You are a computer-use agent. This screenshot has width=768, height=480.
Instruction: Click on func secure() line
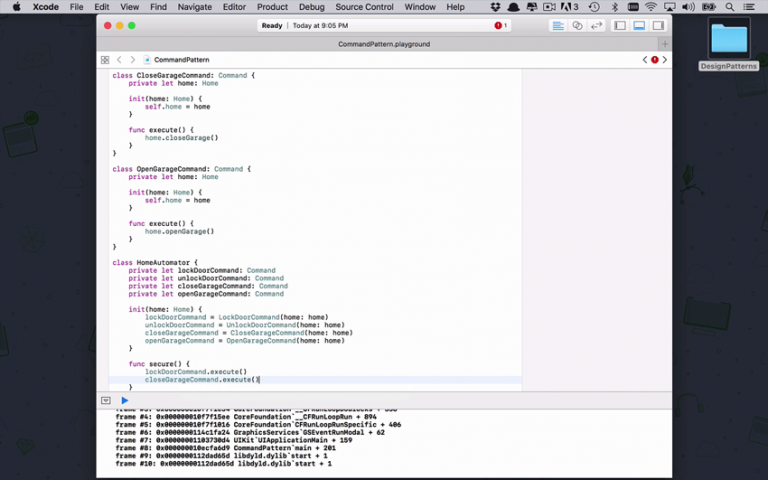click(x=159, y=364)
